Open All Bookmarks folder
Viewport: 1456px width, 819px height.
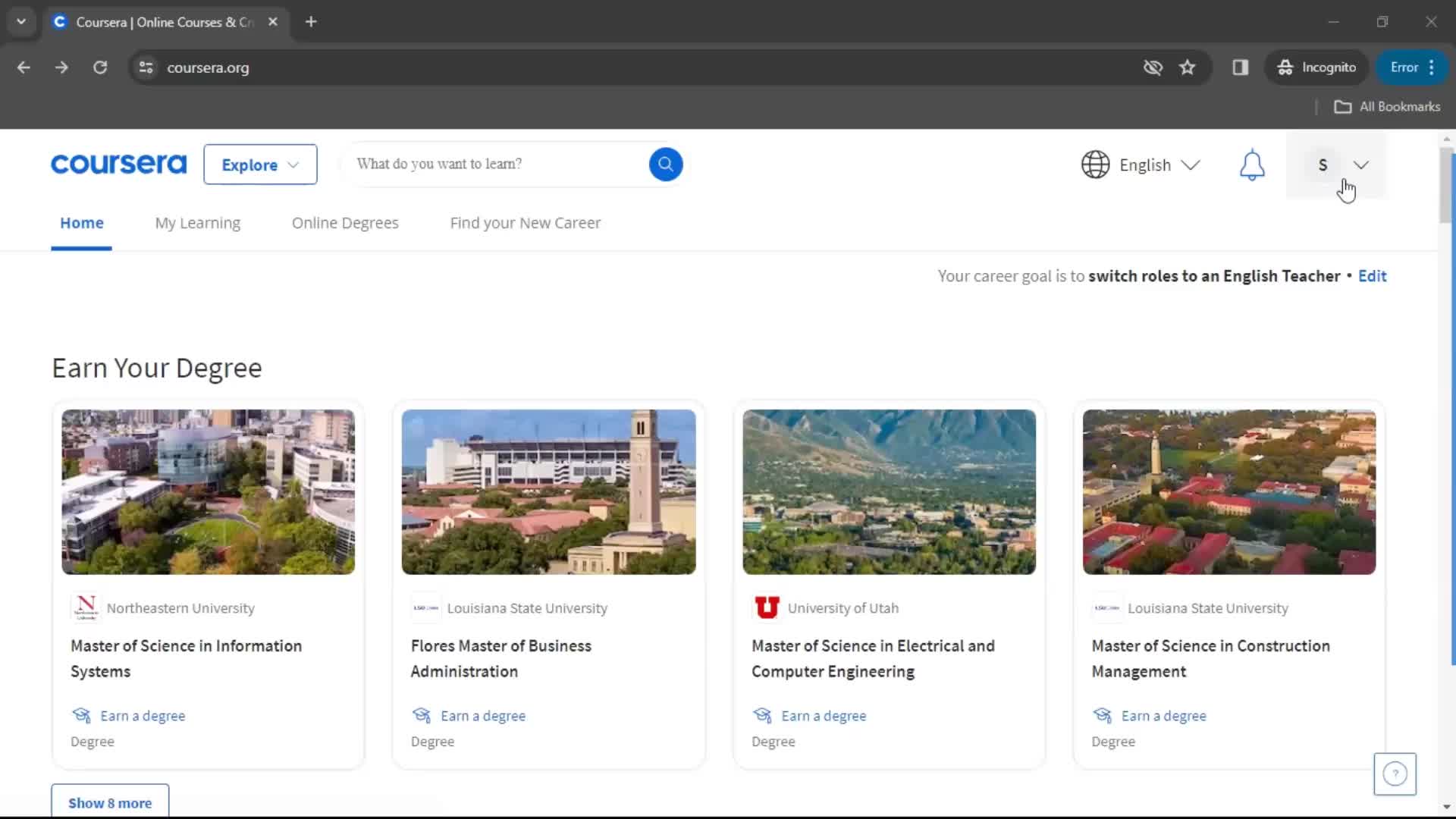point(1387,107)
